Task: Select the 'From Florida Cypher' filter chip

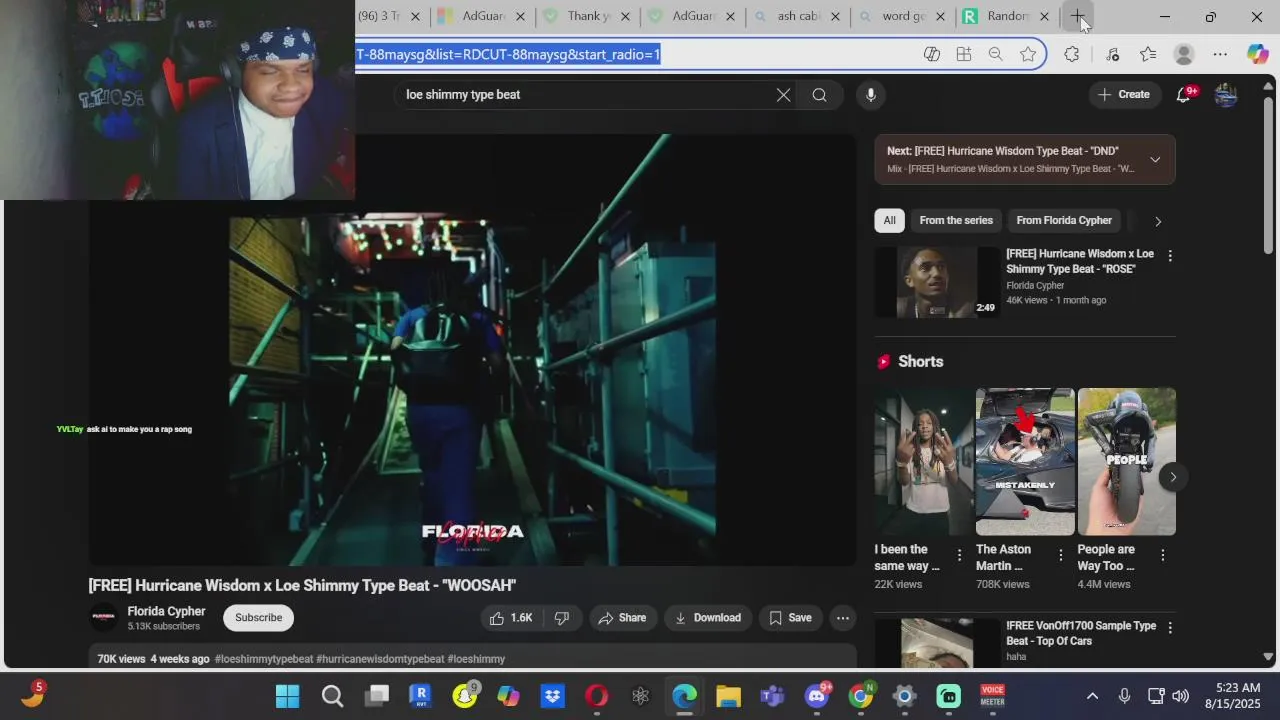Action: coord(1064,221)
